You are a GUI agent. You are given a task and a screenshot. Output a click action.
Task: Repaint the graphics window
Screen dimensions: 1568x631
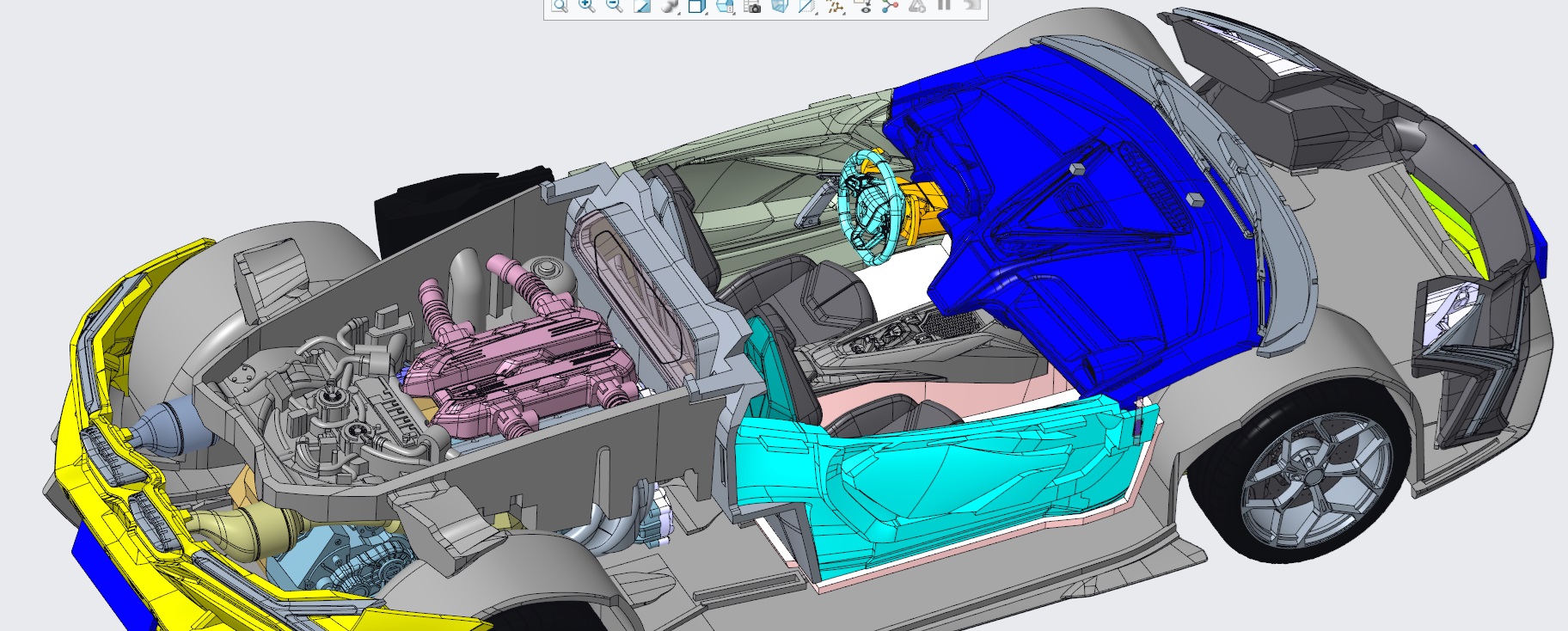point(641,6)
